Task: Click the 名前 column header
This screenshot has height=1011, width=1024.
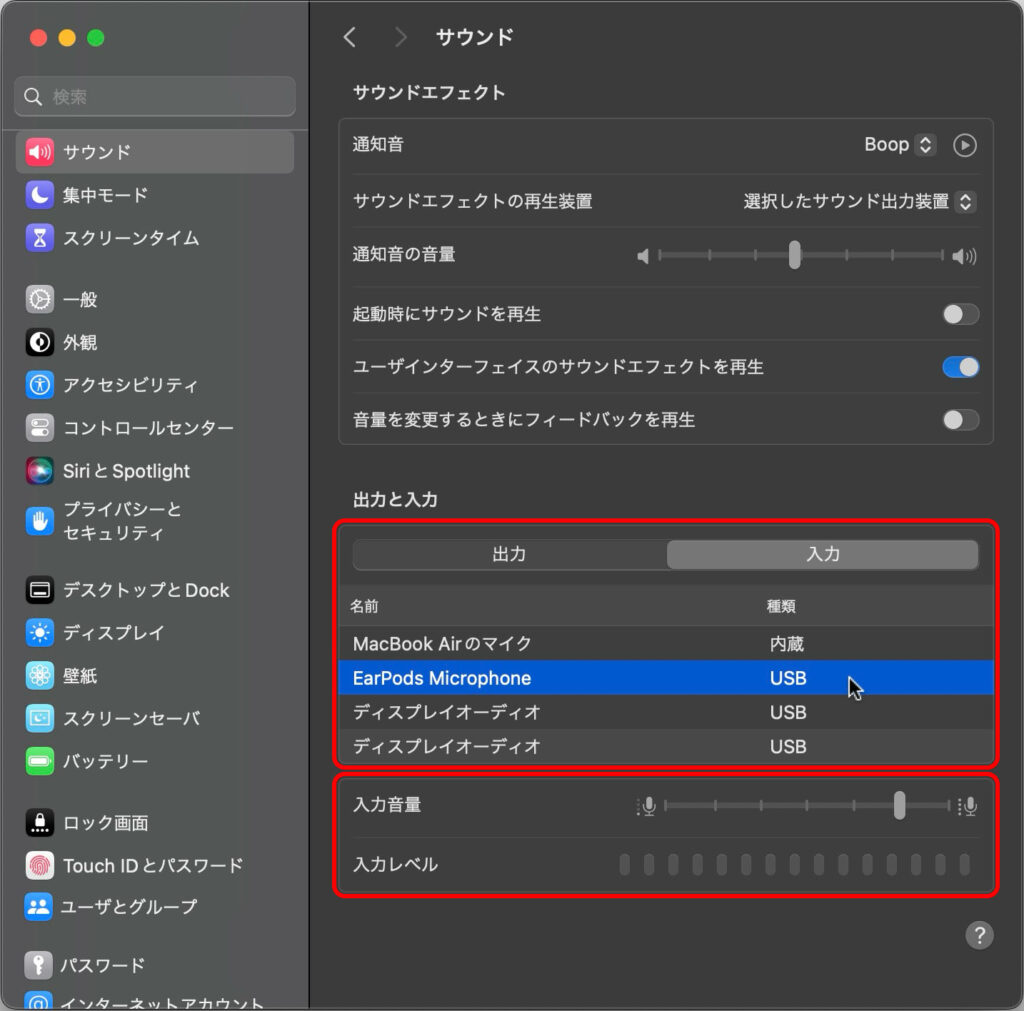Action: point(364,607)
